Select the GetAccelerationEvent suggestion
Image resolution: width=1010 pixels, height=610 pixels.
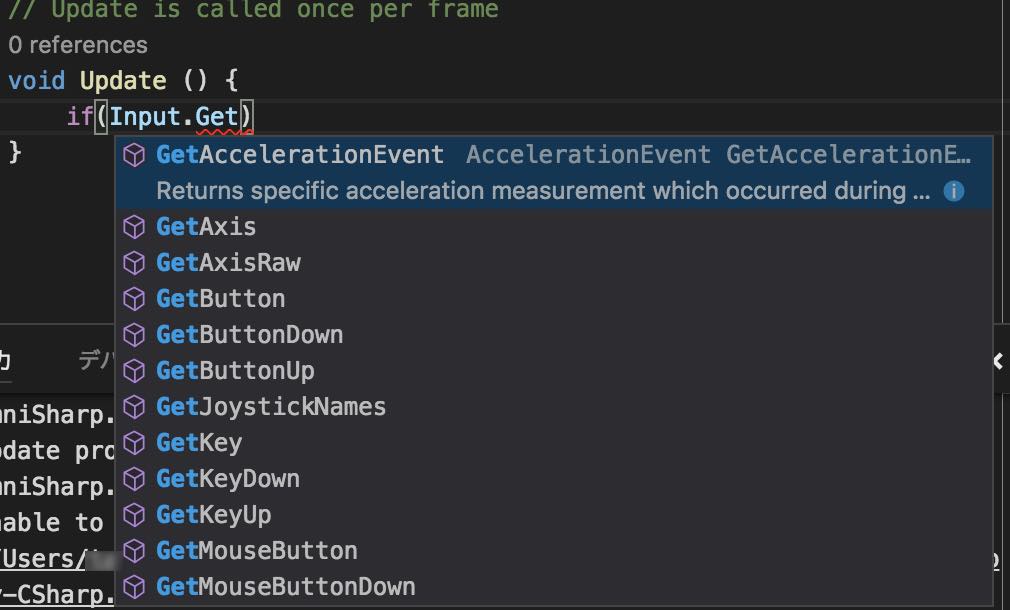point(554,173)
